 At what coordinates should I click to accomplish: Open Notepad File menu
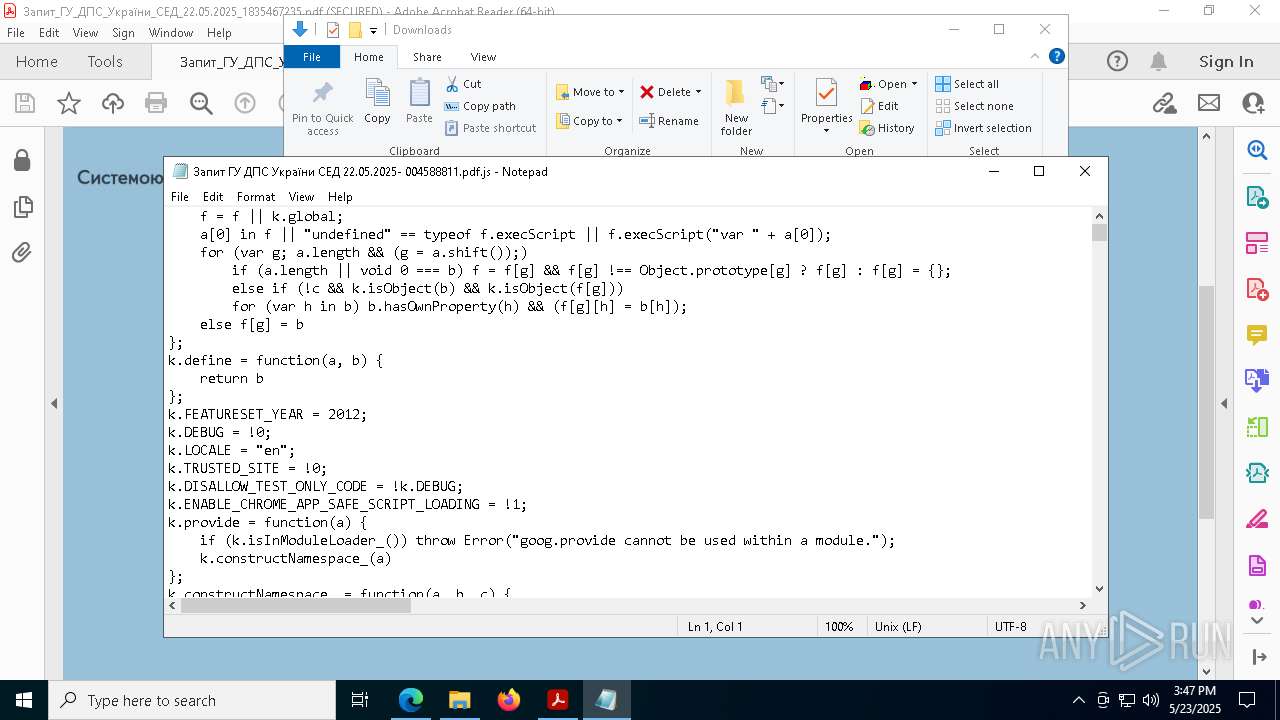tap(180, 197)
